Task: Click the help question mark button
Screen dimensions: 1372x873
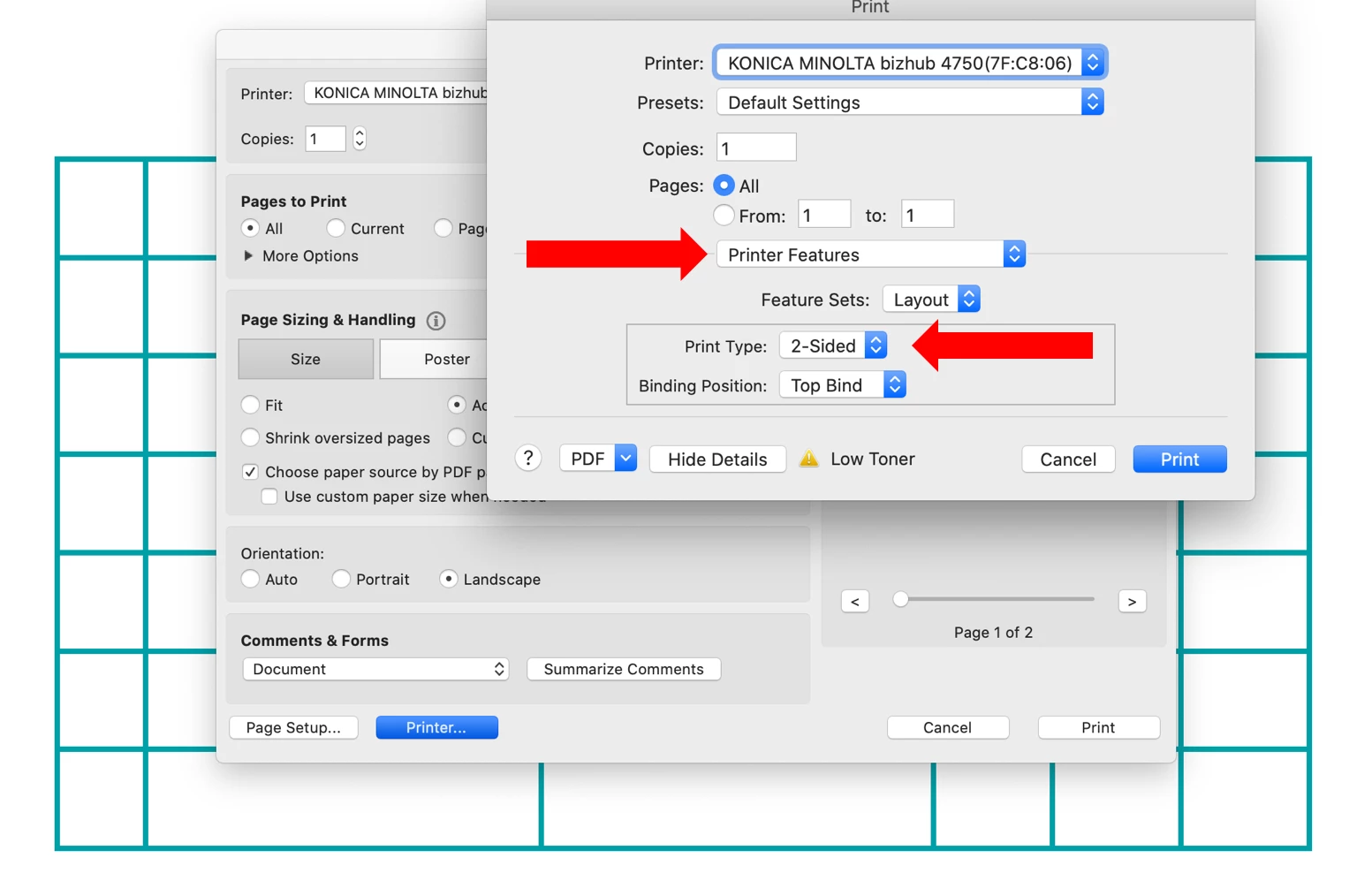Action: pyautogui.click(x=528, y=458)
